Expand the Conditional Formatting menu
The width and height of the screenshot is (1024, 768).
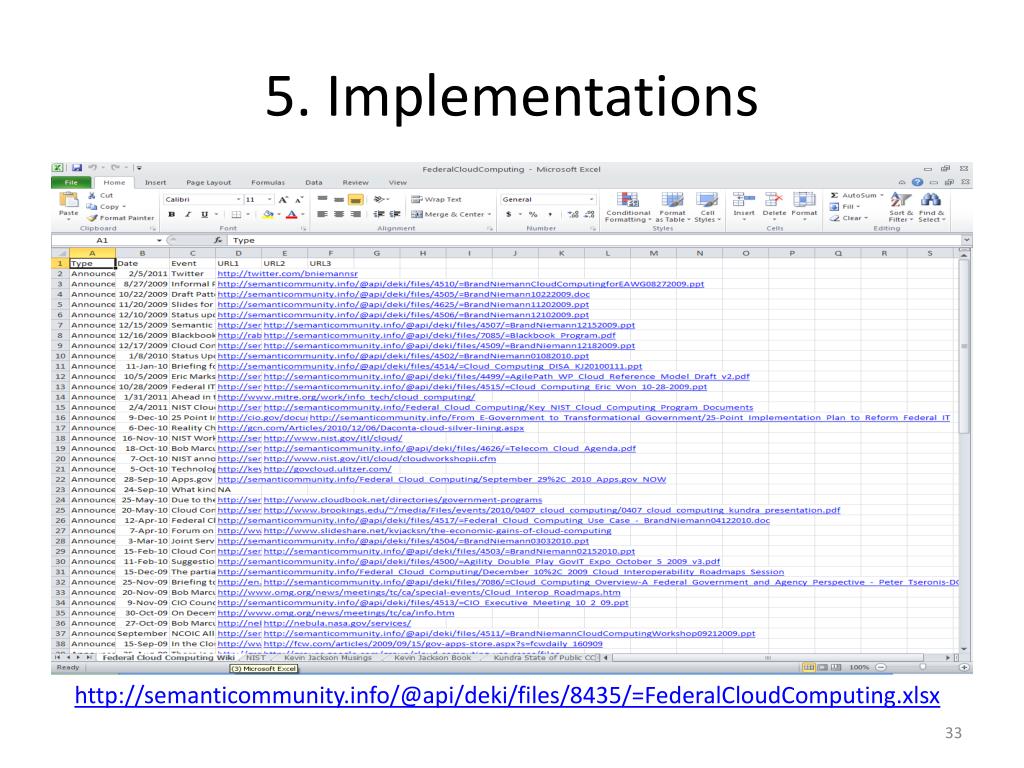[x=628, y=208]
